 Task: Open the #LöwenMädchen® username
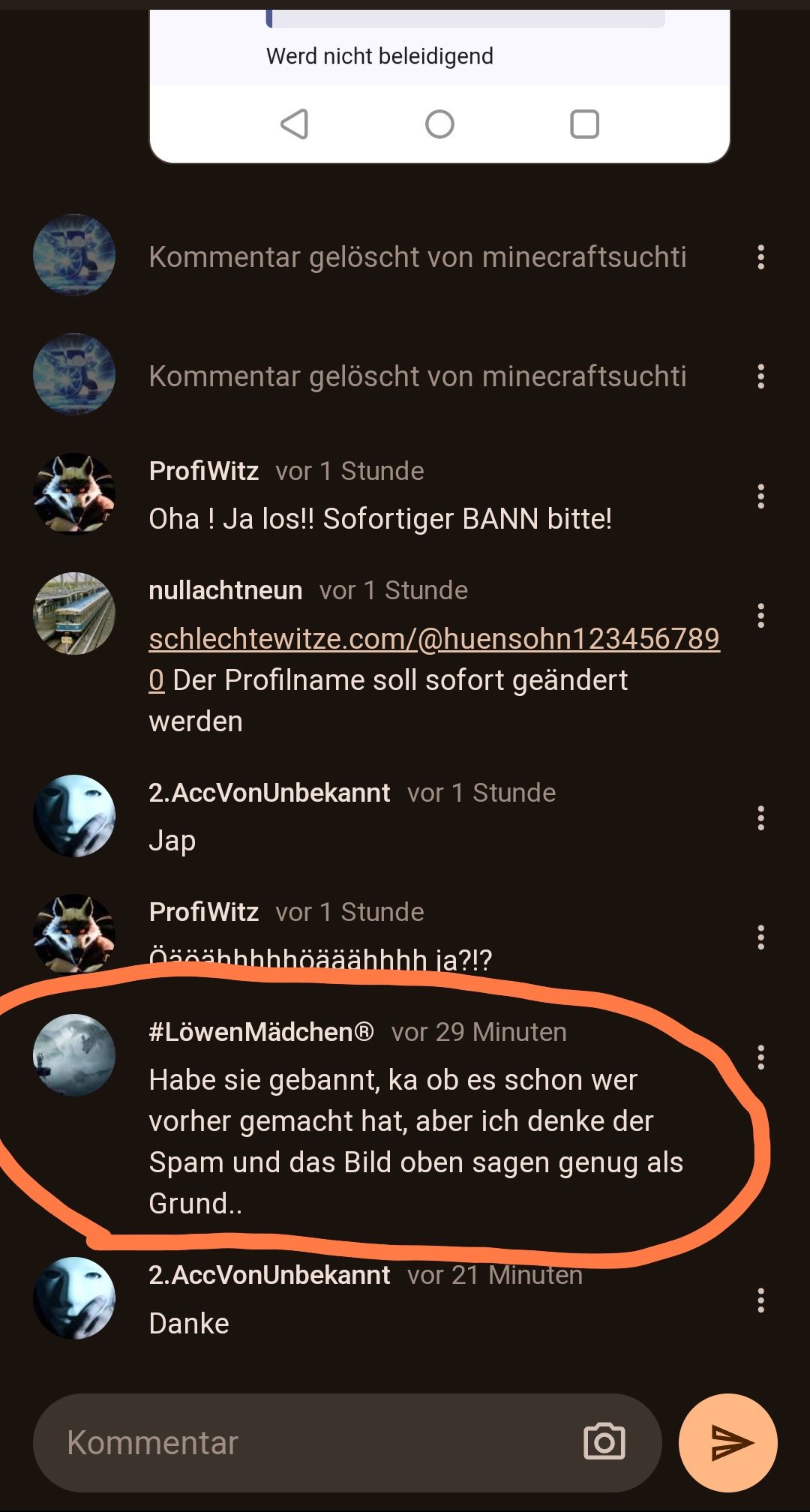tap(261, 1032)
